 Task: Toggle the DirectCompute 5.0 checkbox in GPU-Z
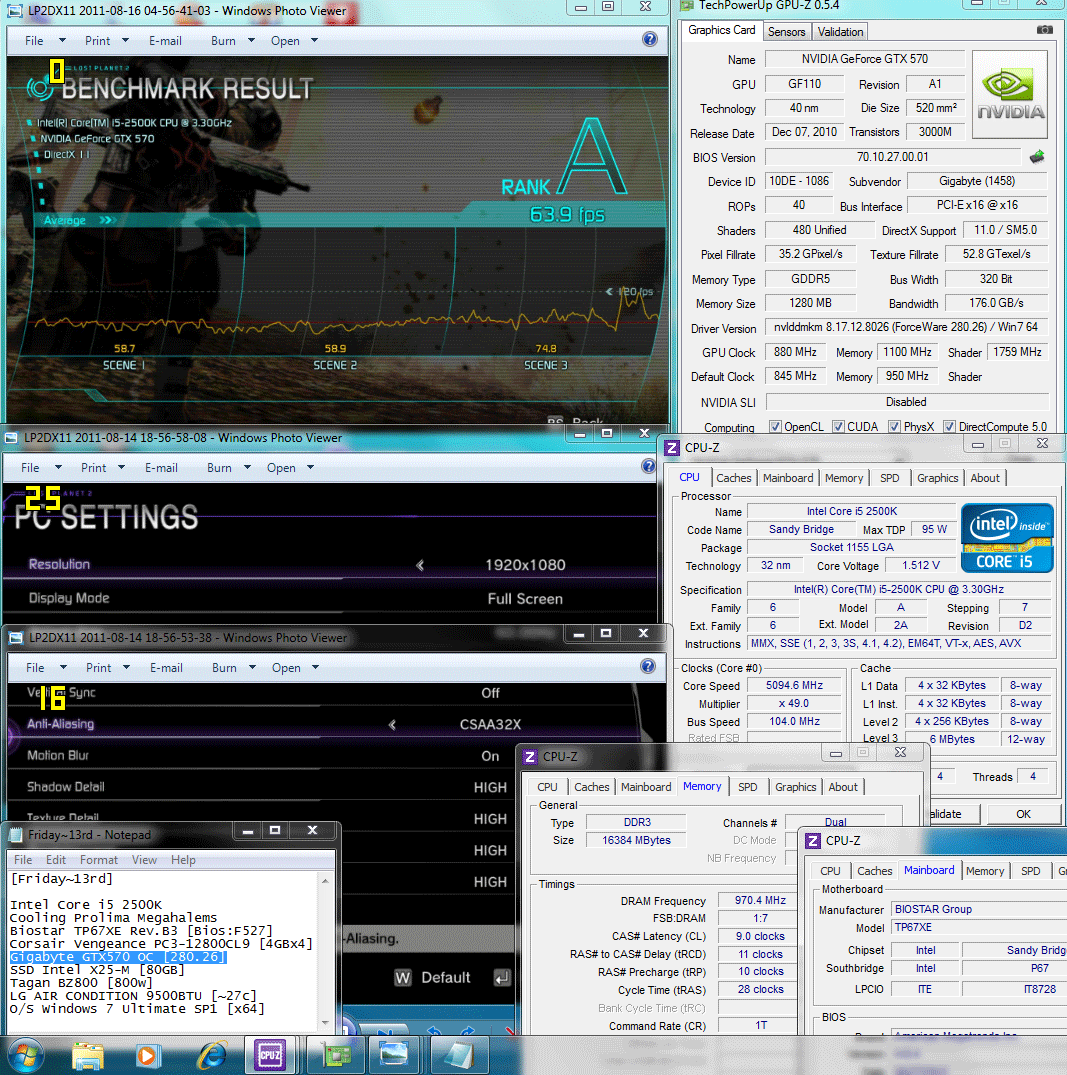(x=949, y=426)
